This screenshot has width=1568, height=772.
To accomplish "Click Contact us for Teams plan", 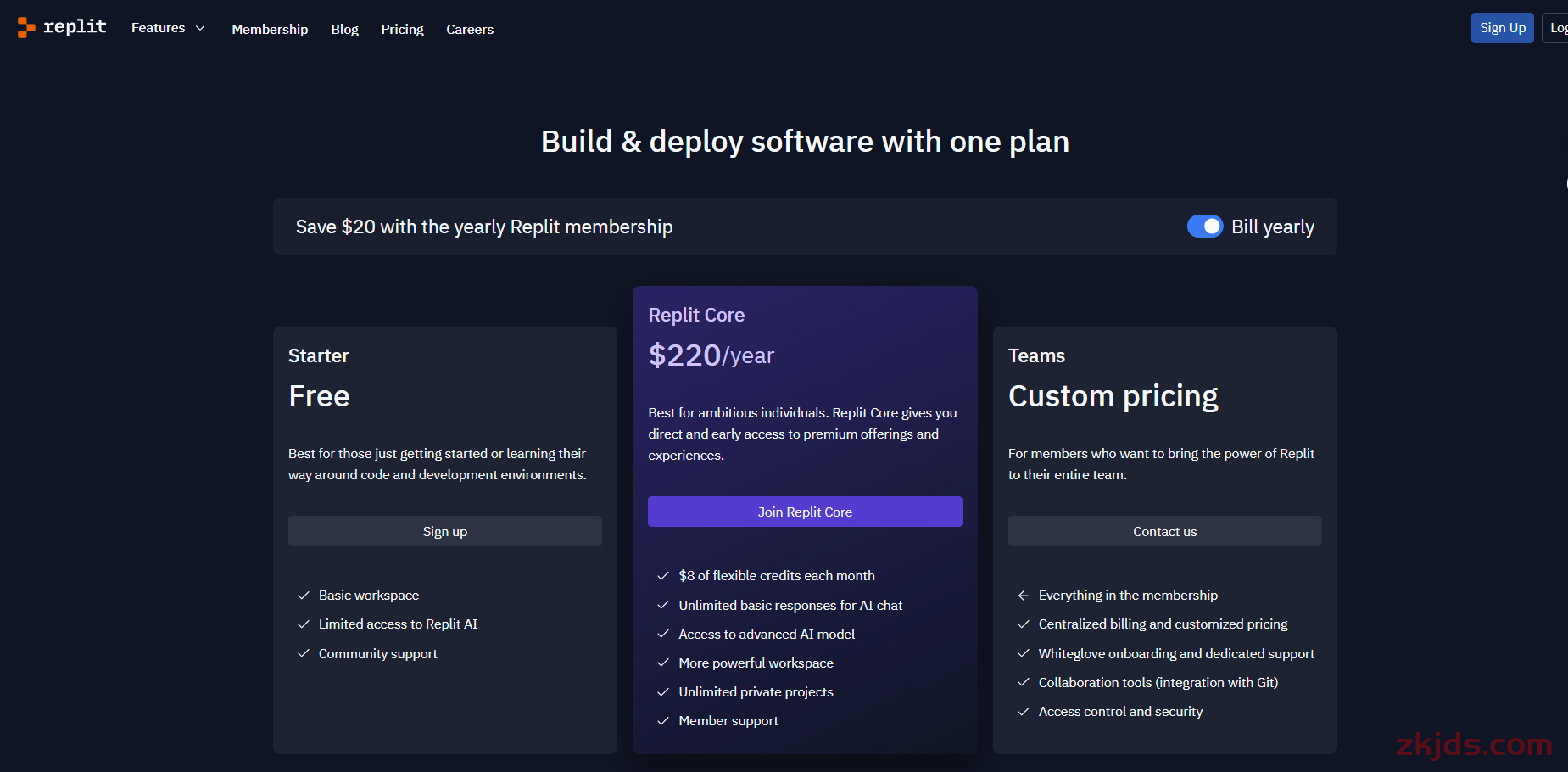I will click(x=1165, y=531).
